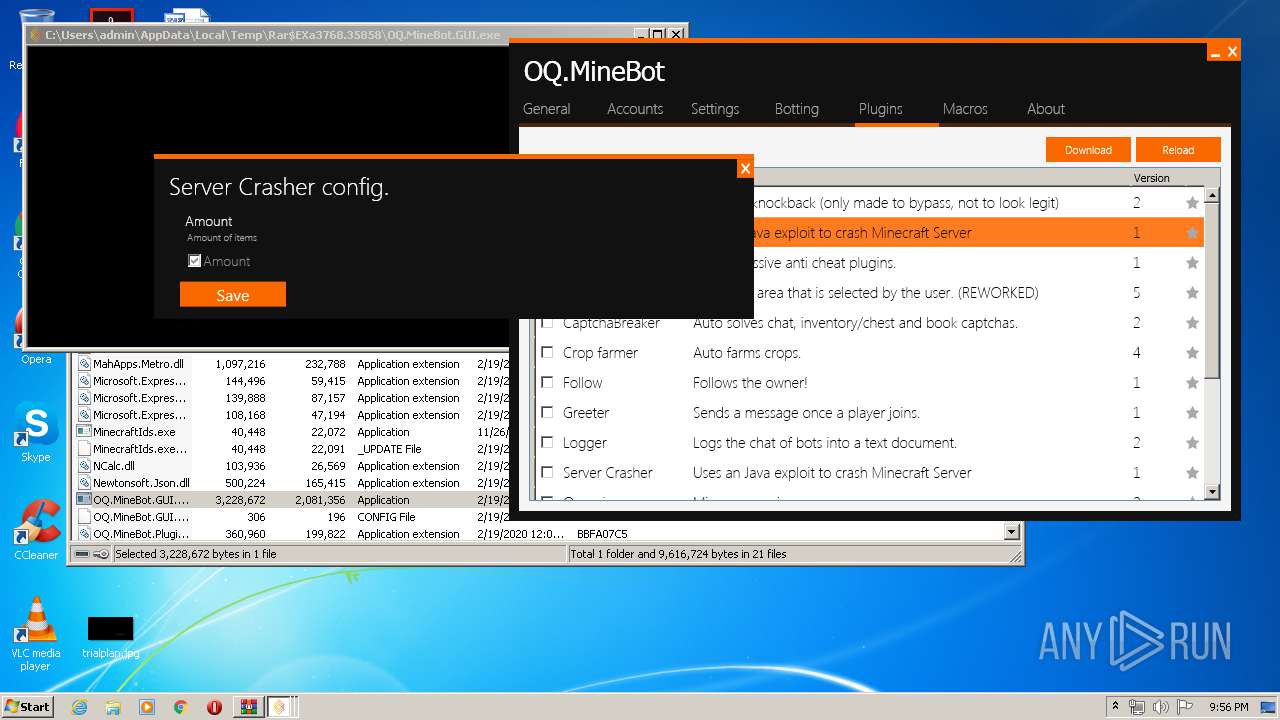Enable the Logger plugin checkbox
Image resolution: width=1280 pixels, height=720 pixels.
(x=547, y=442)
